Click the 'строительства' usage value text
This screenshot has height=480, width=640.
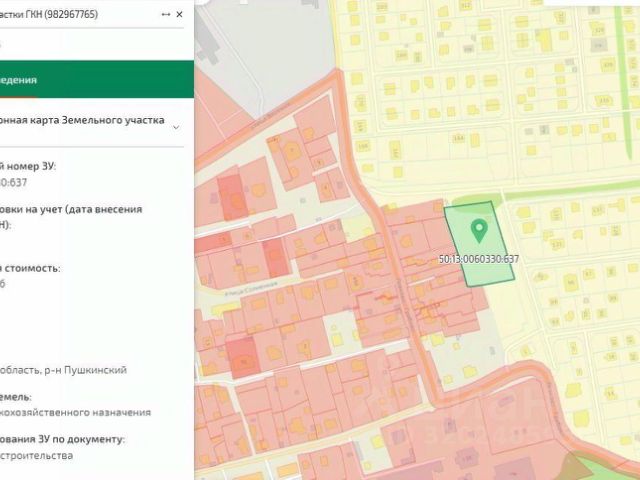click(37, 455)
